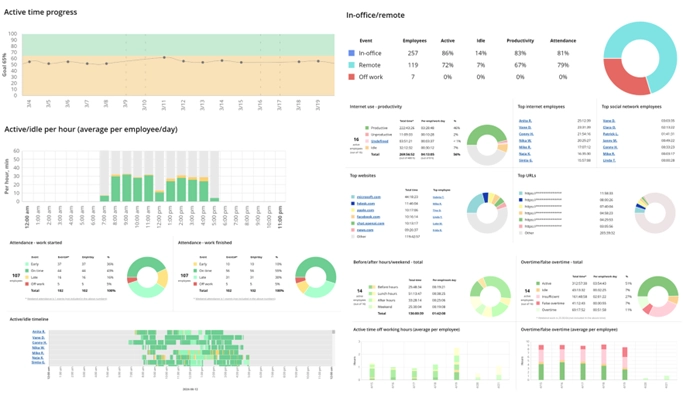Viewport: 684px width, 396px height.
Task: Click the Unproductive legend row in Internet use
Action: pyautogui.click(x=413, y=135)
